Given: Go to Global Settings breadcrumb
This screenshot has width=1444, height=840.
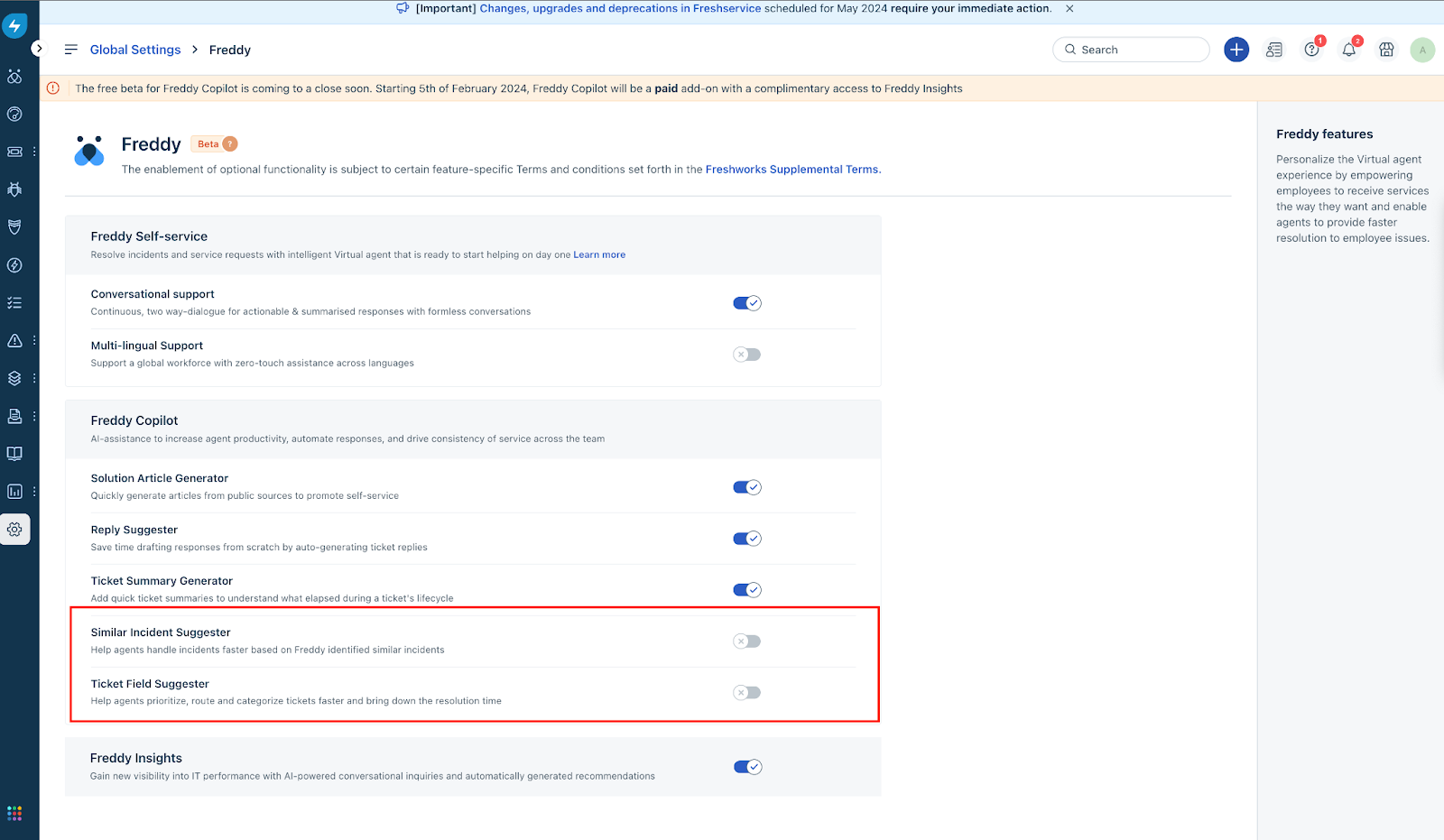Looking at the screenshot, I should tap(135, 50).
